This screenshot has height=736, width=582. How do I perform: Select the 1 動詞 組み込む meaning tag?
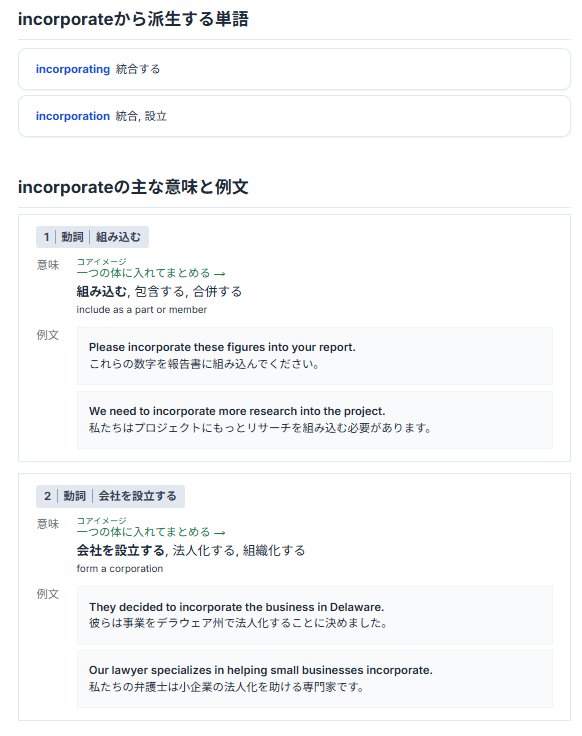tap(92, 237)
